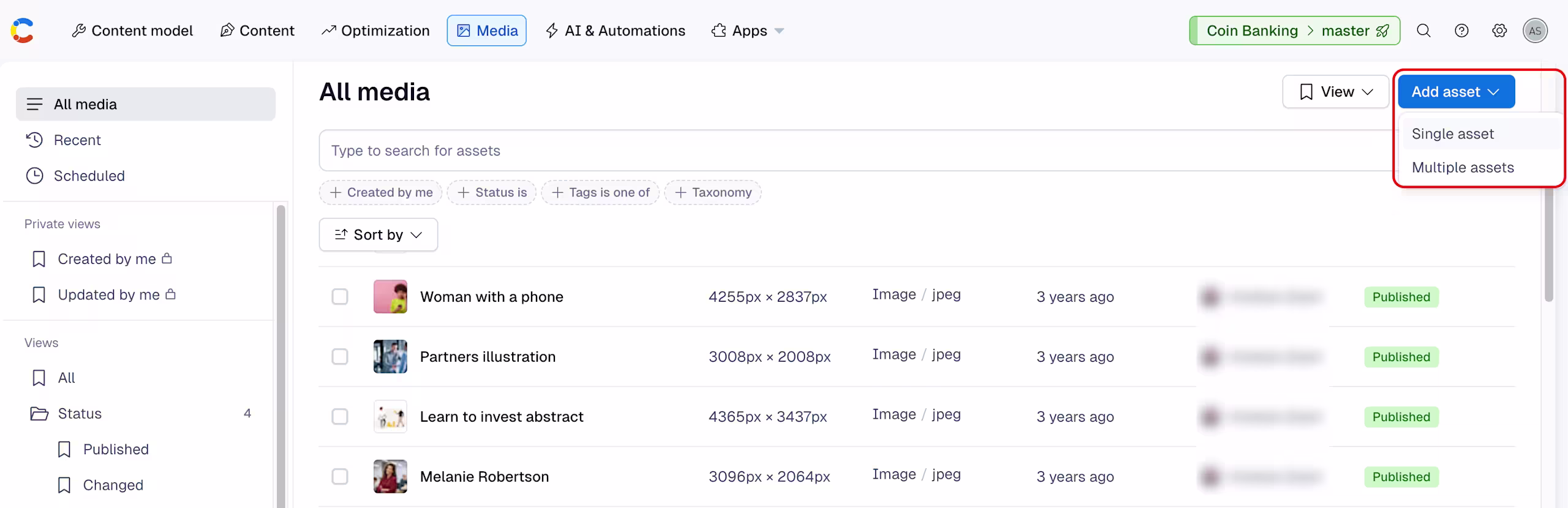Choose Multiple assets from the menu

(x=1481, y=167)
